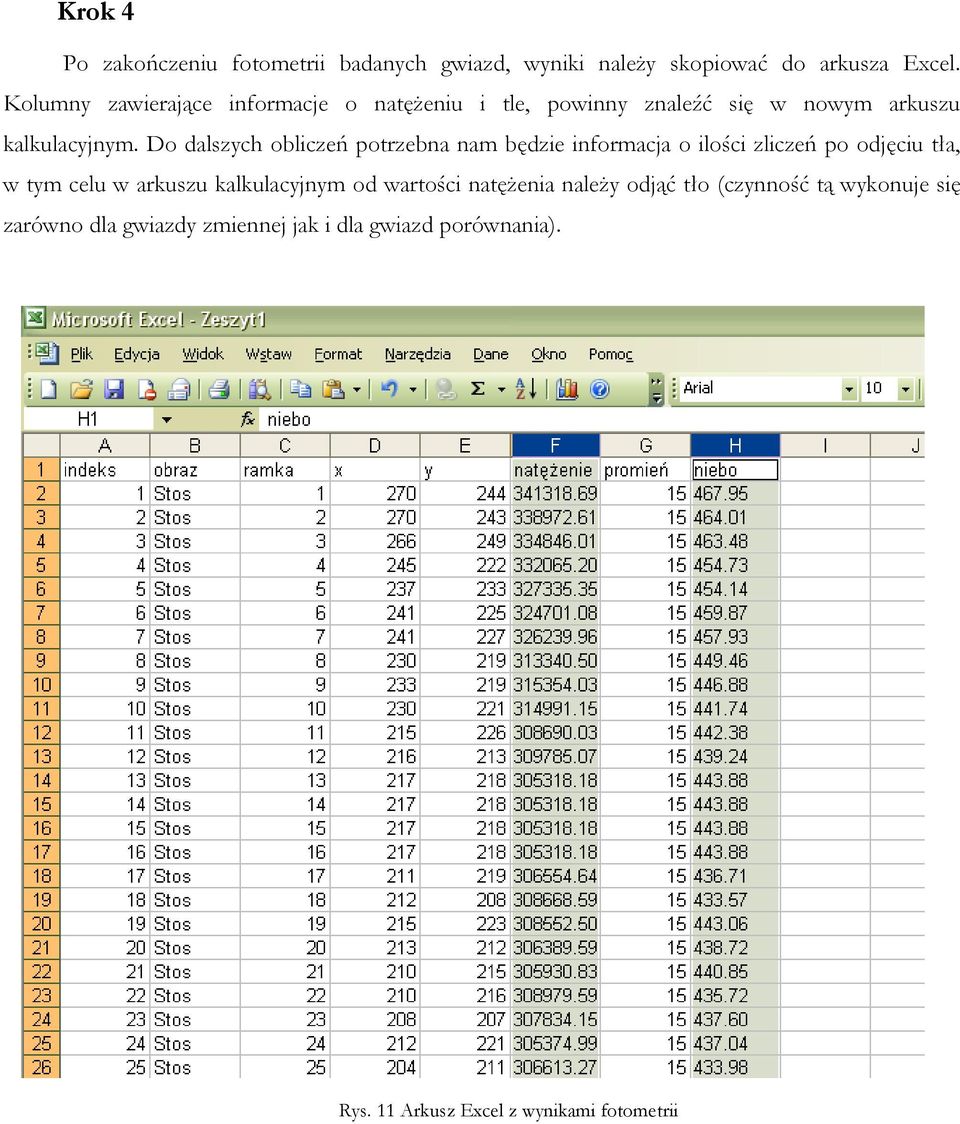Select column I header
The height and width of the screenshot is (1124, 960).
tap(825, 445)
